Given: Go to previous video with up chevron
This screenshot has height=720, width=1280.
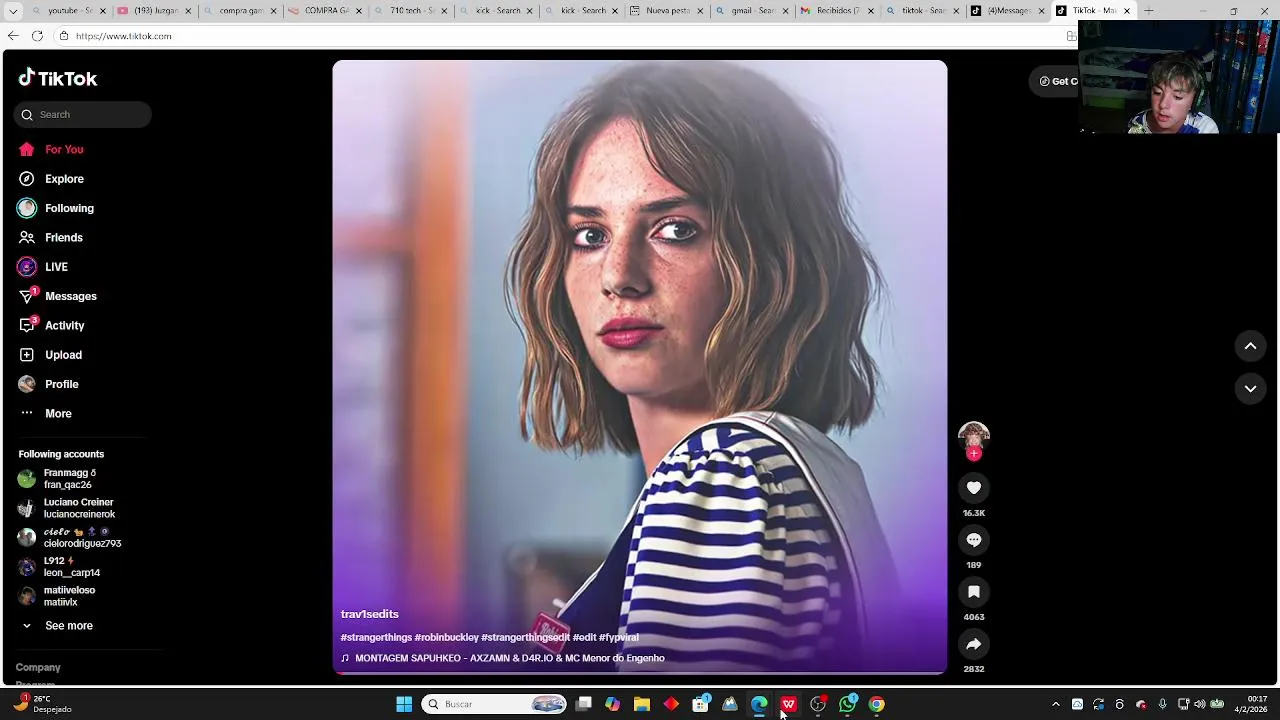Looking at the screenshot, I should click(1250, 346).
